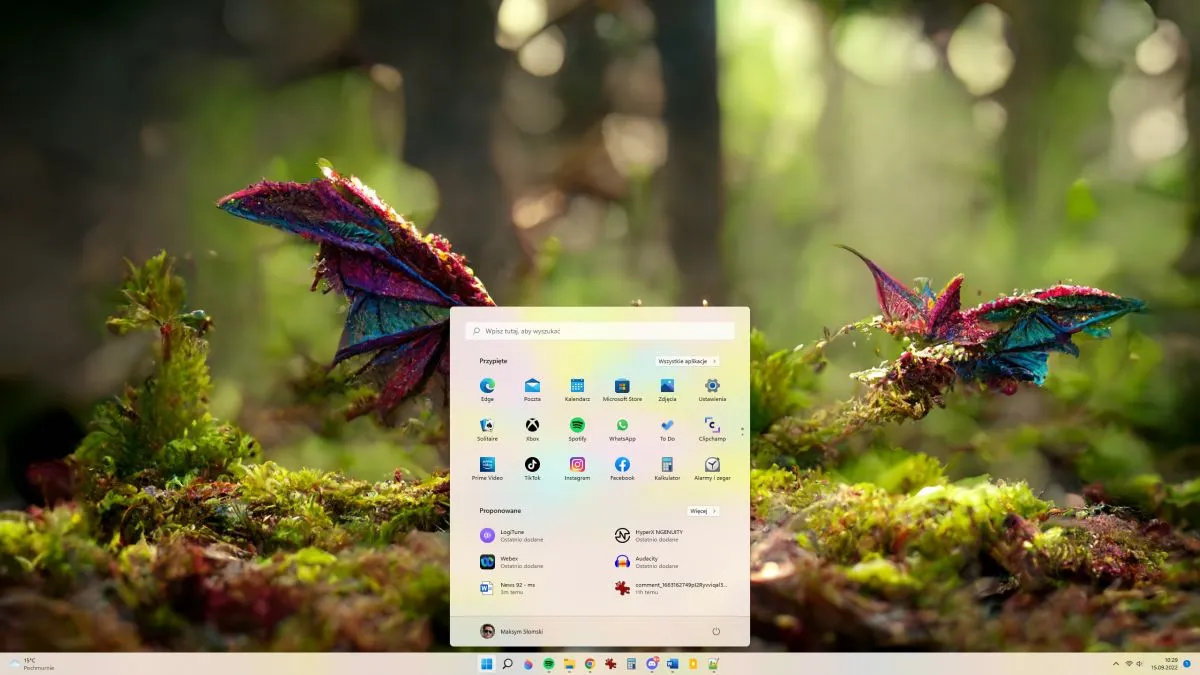1200x675 pixels.
Task: Open Ustawienia from the pinned apps
Action: click(711, 387)
